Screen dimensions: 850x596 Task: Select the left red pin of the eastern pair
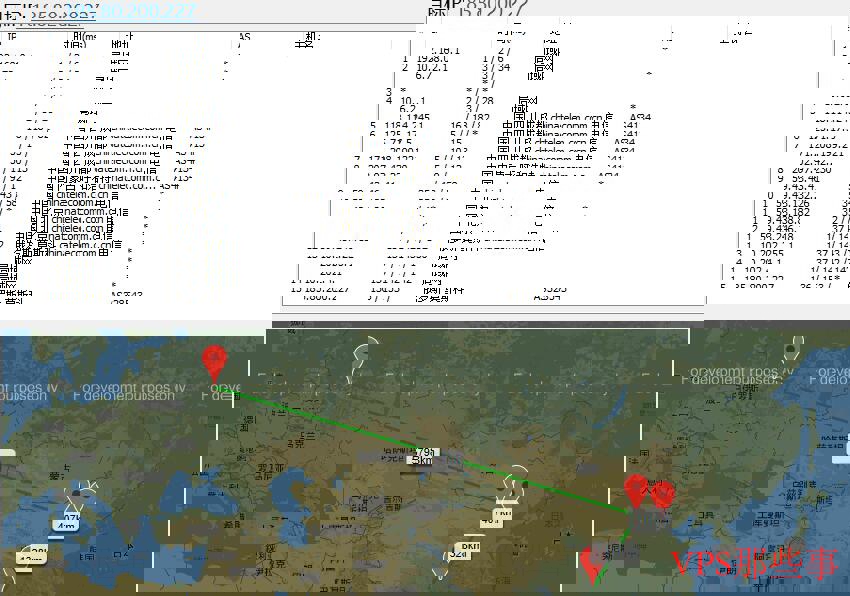coord(635,490)
